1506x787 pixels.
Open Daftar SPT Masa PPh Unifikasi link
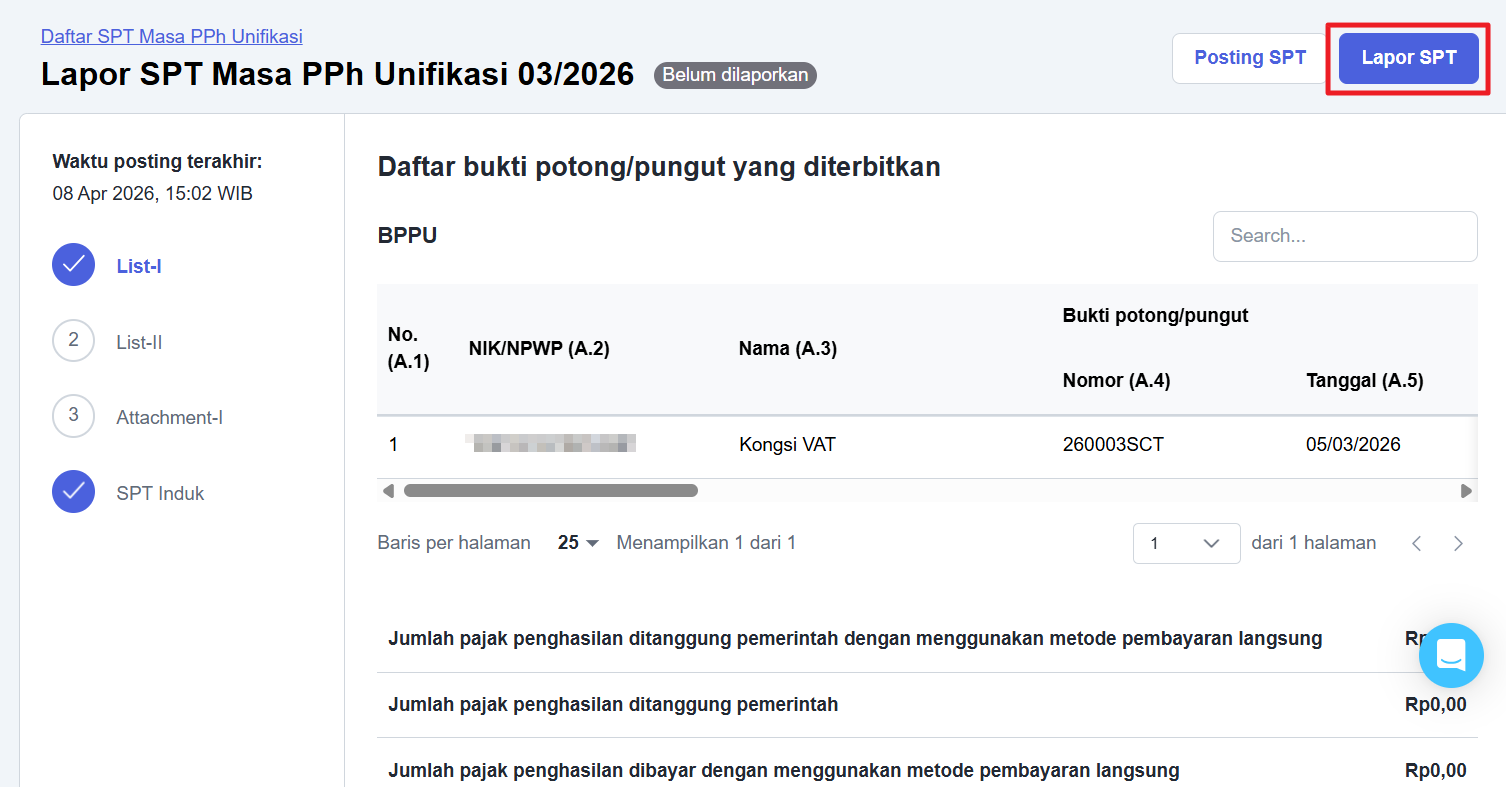pyautogui.click(x=171, y=37)
